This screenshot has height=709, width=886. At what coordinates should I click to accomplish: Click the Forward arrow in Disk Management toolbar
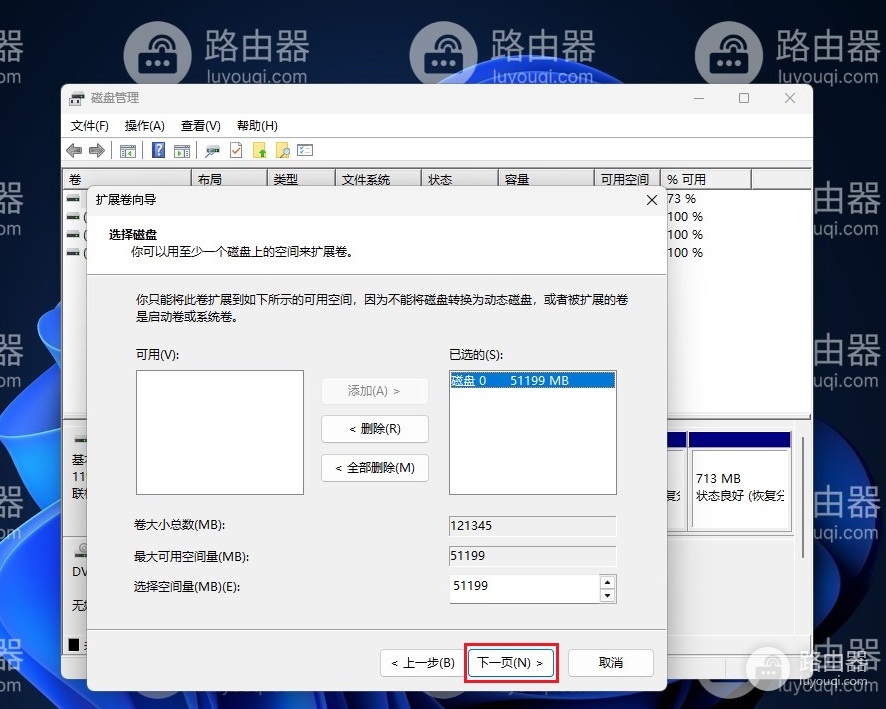pos(97,150)
